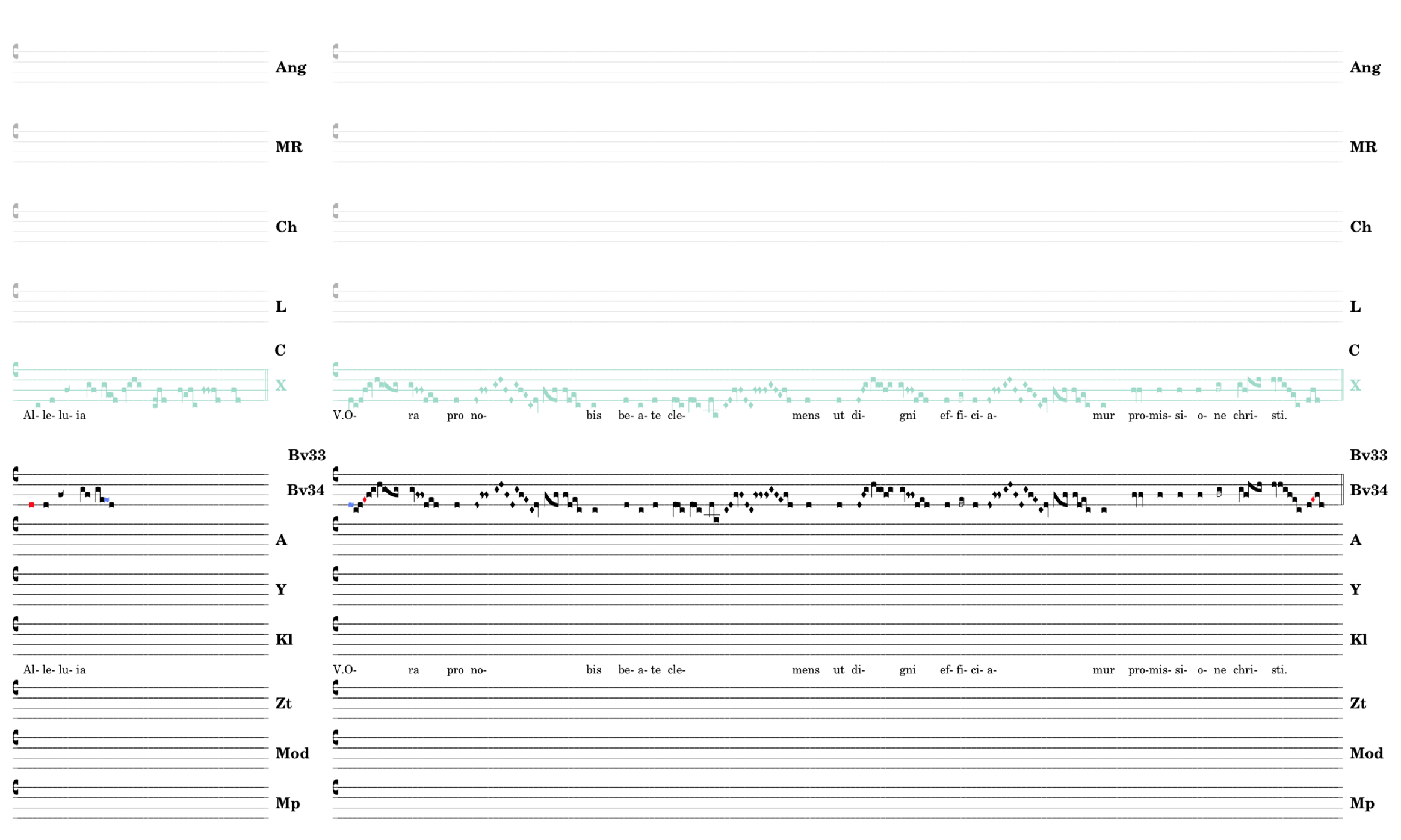The image size is (1401, 840).
Task: Select the middle-column MR manuscript label
Action: pyautogui.click(x=289, y=147)
